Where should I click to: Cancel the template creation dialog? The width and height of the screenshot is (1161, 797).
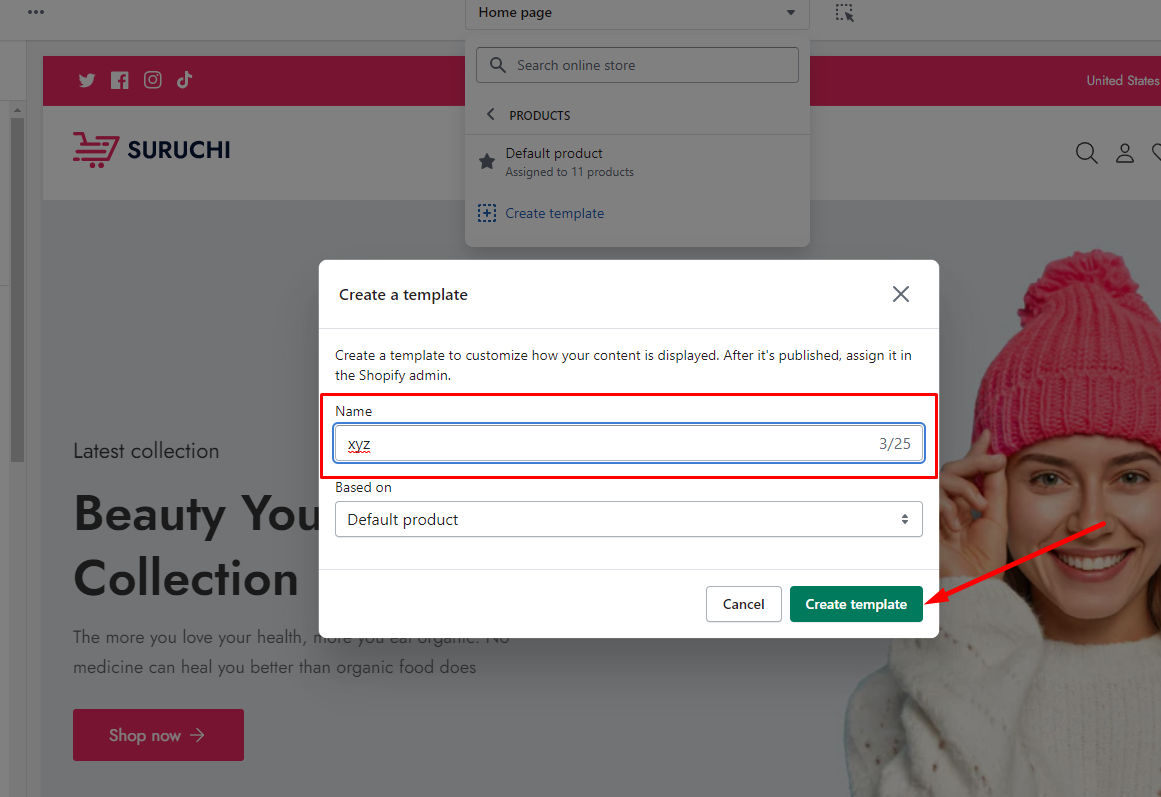[743, 604]
